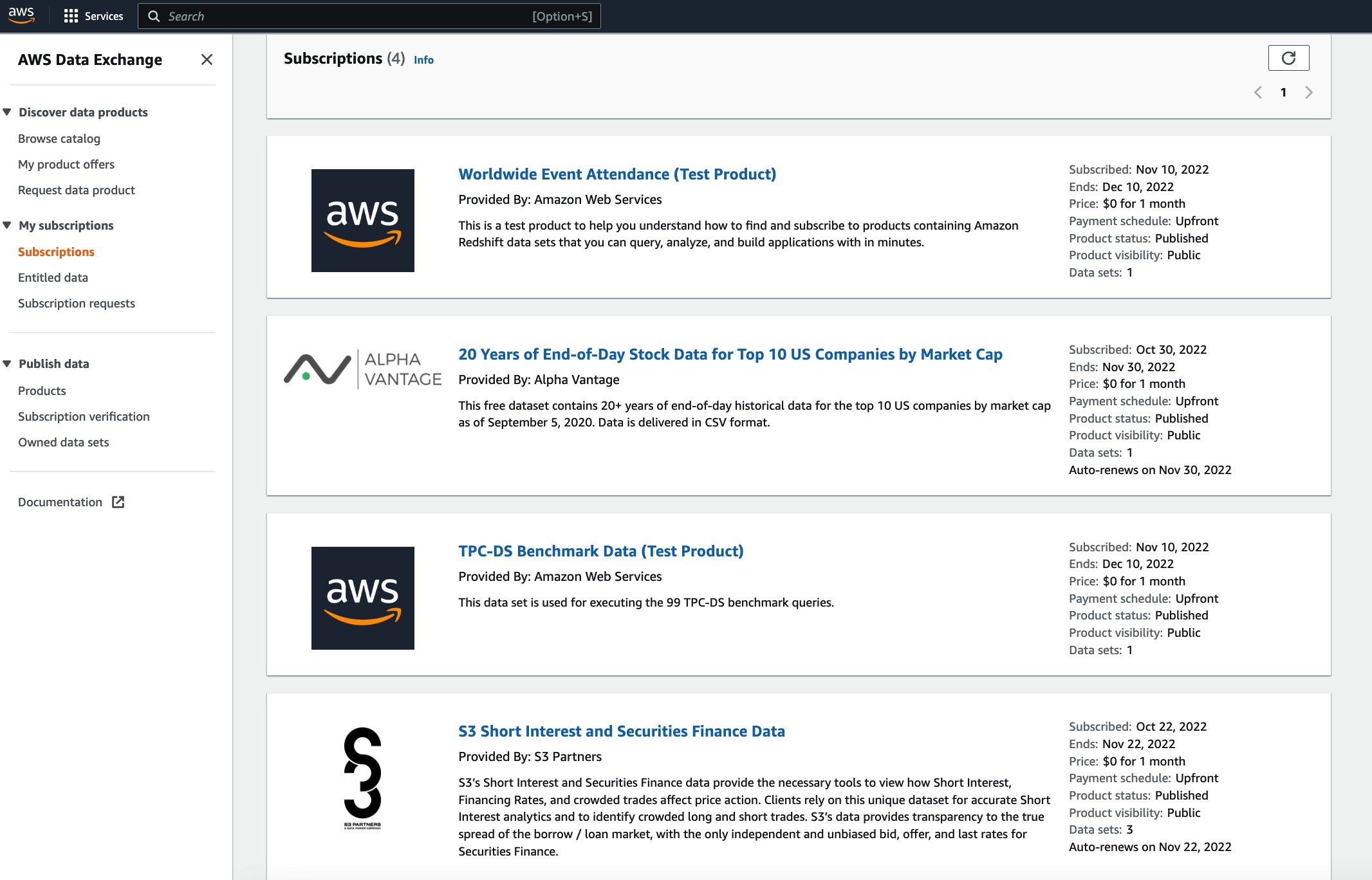Open S3 Short Interest and Securities Finance Data
Viewport: 1372px width, 880px height.
622,731
